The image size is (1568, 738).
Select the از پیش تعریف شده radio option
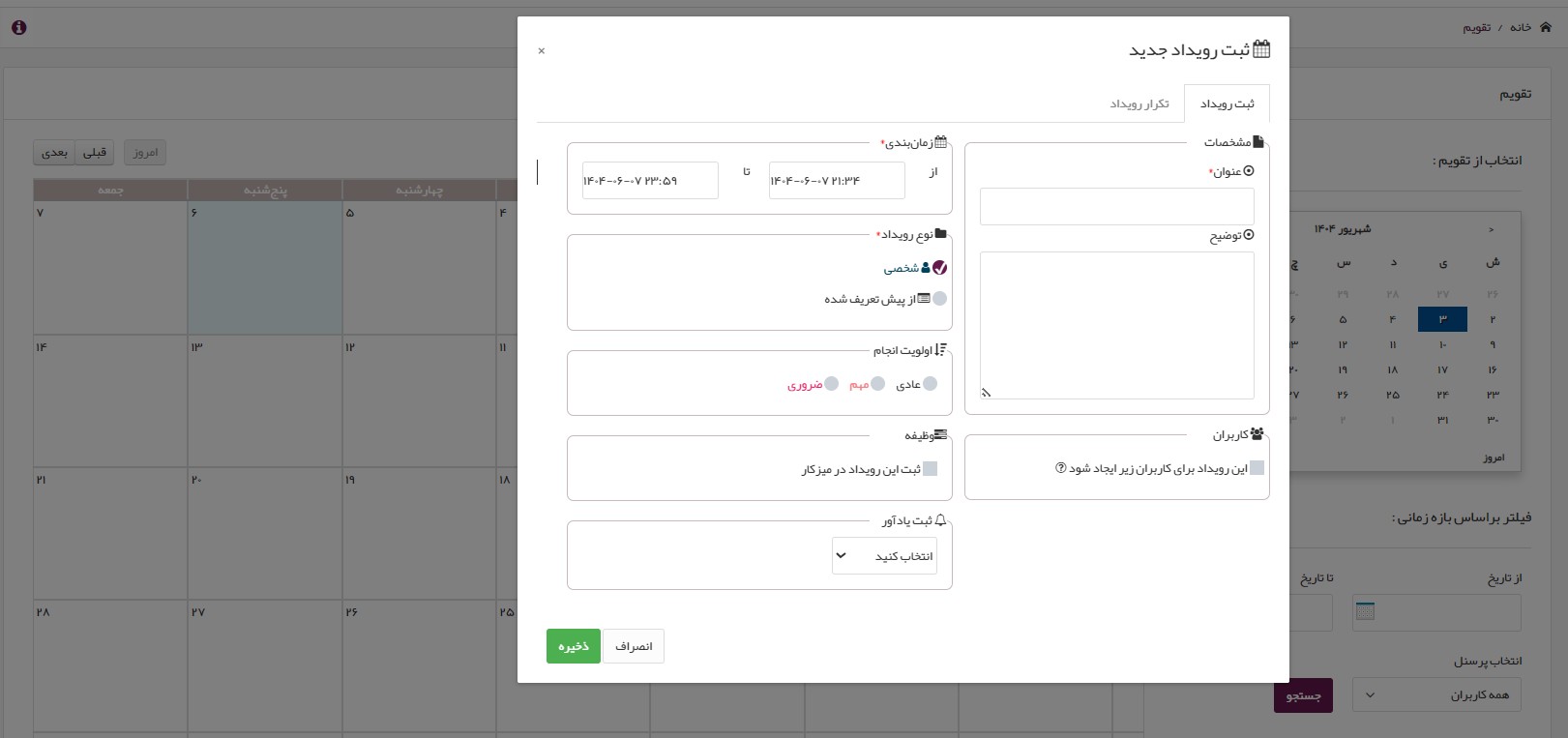(940, 299)
